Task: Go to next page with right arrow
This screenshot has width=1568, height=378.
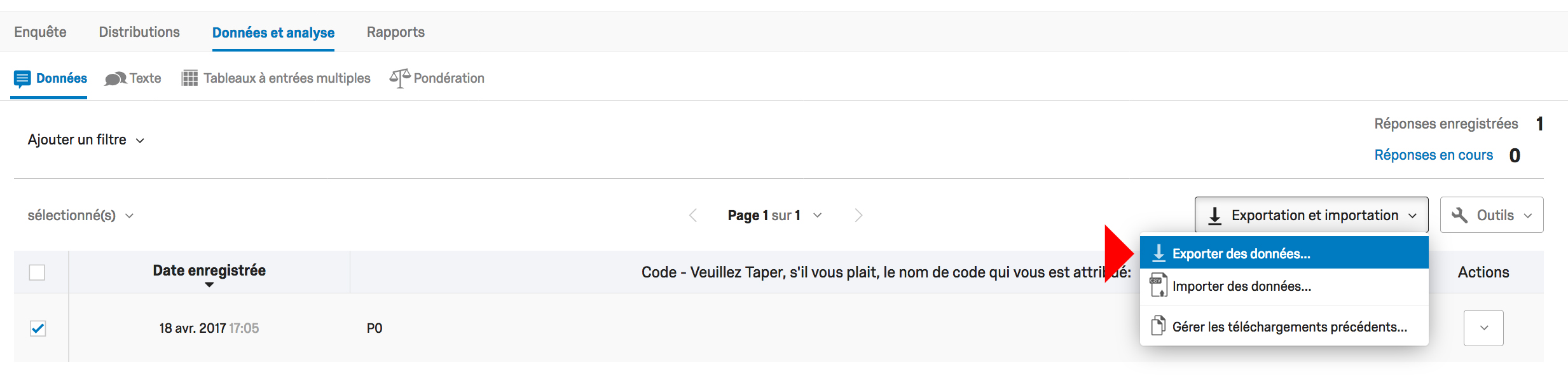Action: [858, 216]
